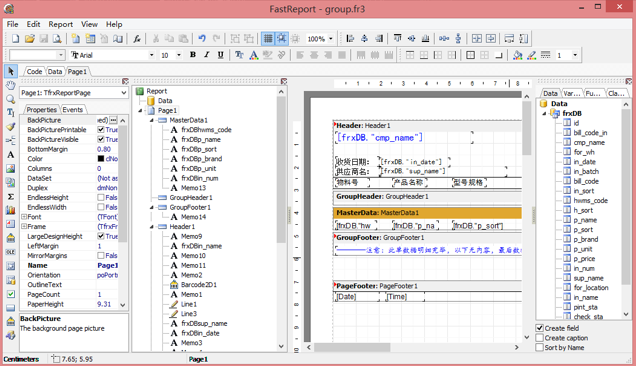636x366 pixels.
Task: Pick frame fill color bucket icon
Action: click(518, 55)
